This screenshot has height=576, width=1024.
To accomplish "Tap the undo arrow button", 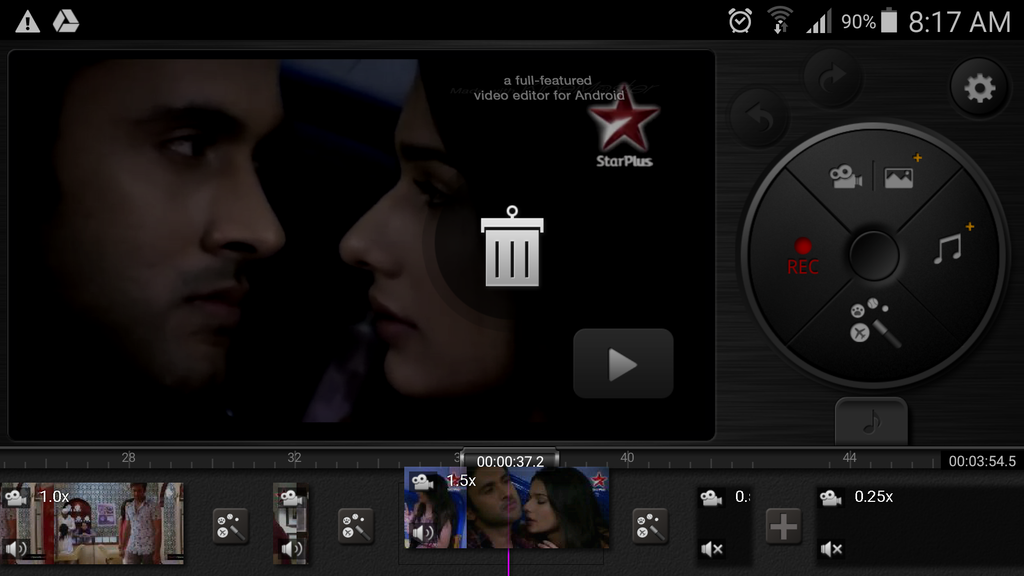I will (760, 118).
